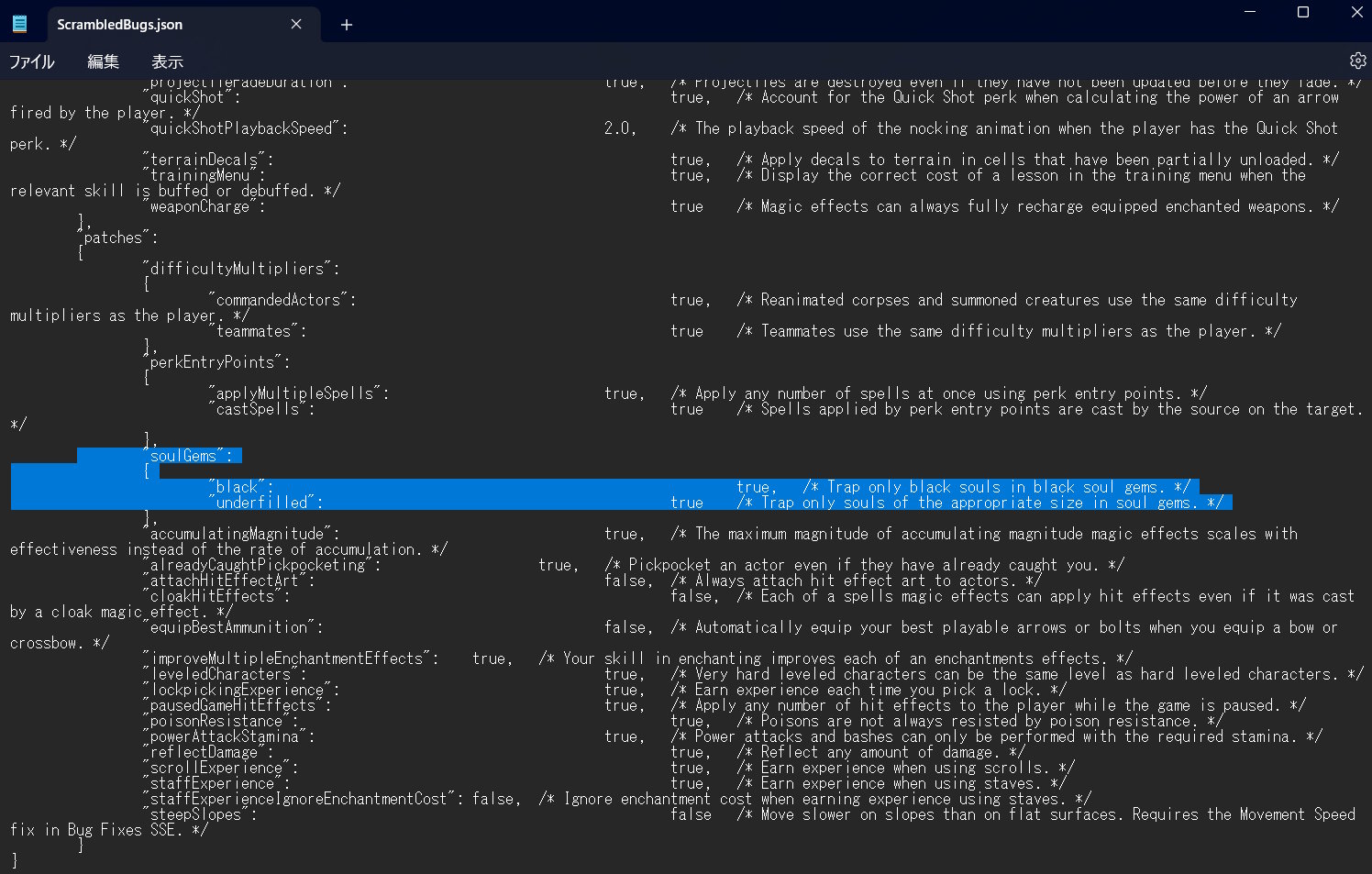Viewport: 1372px width, 874px height.
Task: Click the Notepad app icon in title bar
Action: (19, 25)
